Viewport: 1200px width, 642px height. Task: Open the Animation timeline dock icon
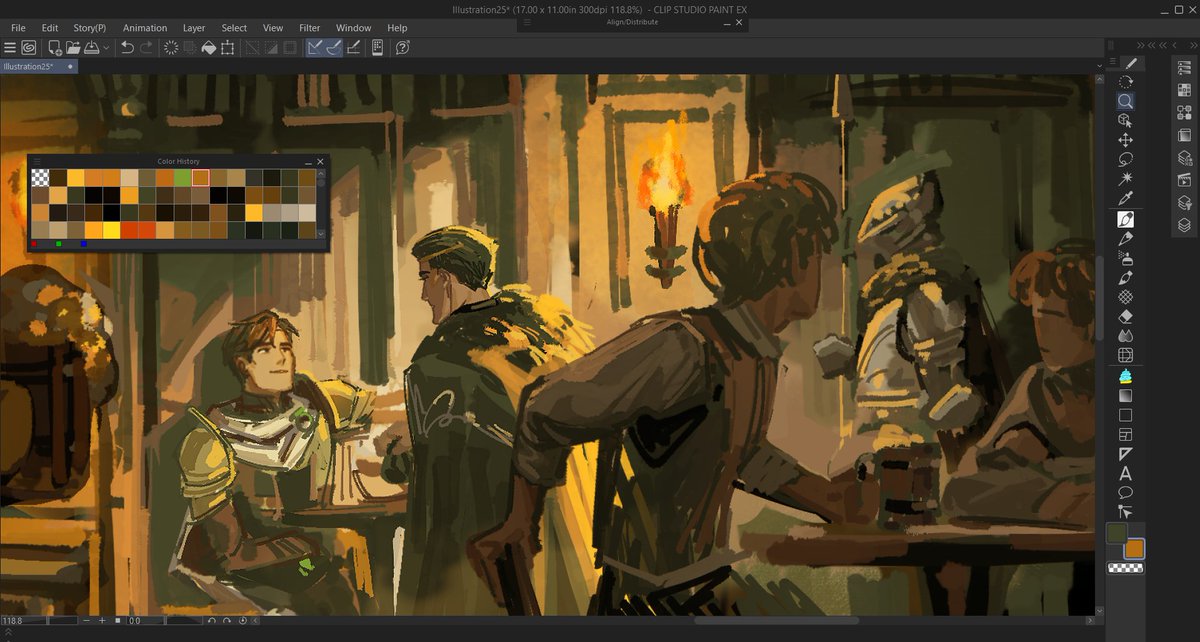pyautogui.click(x=1185, y=180)
